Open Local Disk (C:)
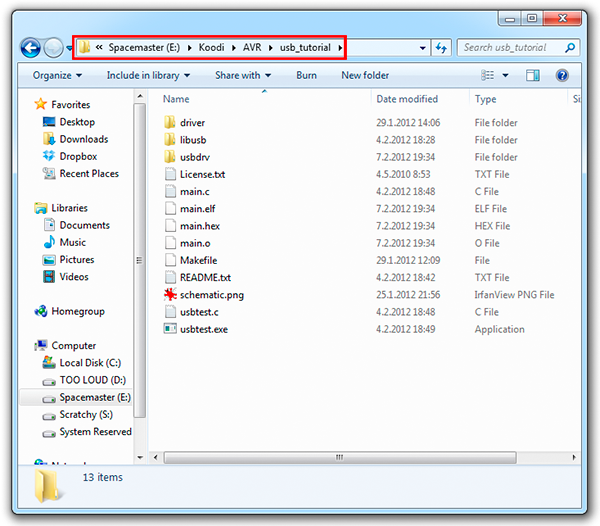 point(90,363)
